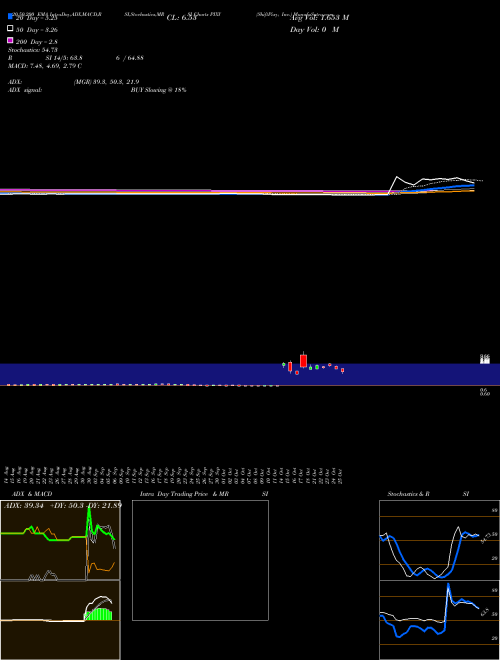
Task: Click the 'ADX & MACD' panel title
Action: (x=32, y=494)
